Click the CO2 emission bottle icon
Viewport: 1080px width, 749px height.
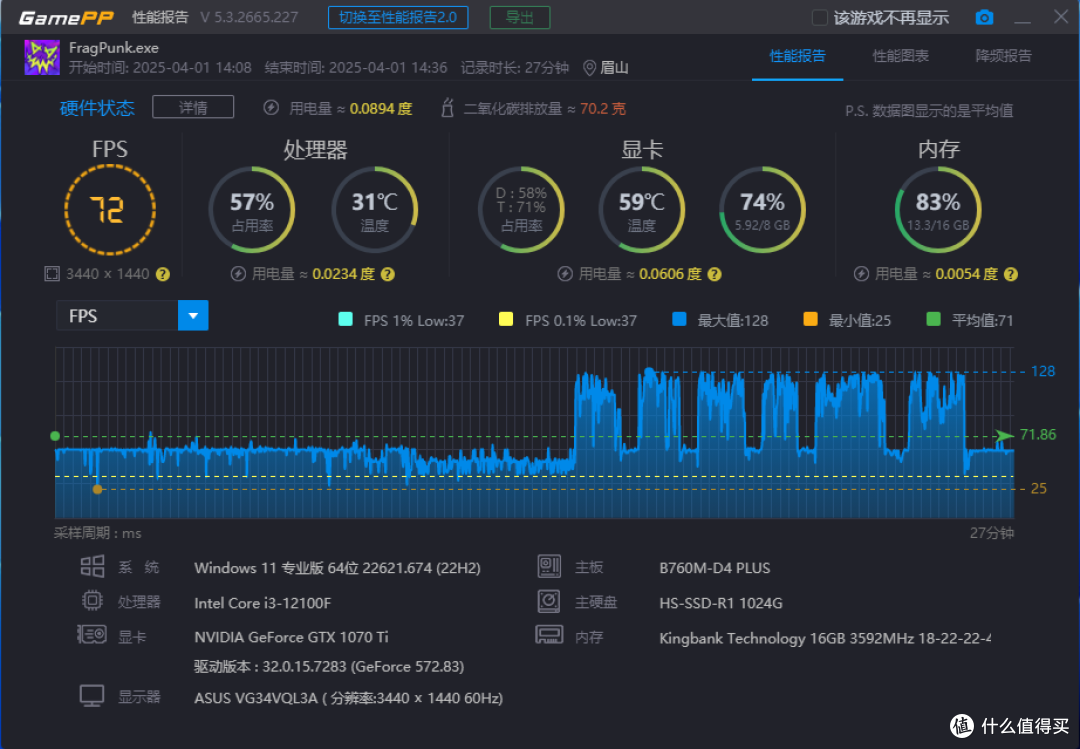pos(447,108)
